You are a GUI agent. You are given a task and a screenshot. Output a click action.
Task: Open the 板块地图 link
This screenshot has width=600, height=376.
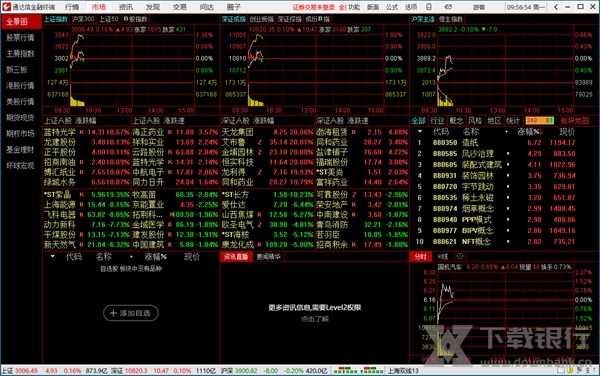575,121
